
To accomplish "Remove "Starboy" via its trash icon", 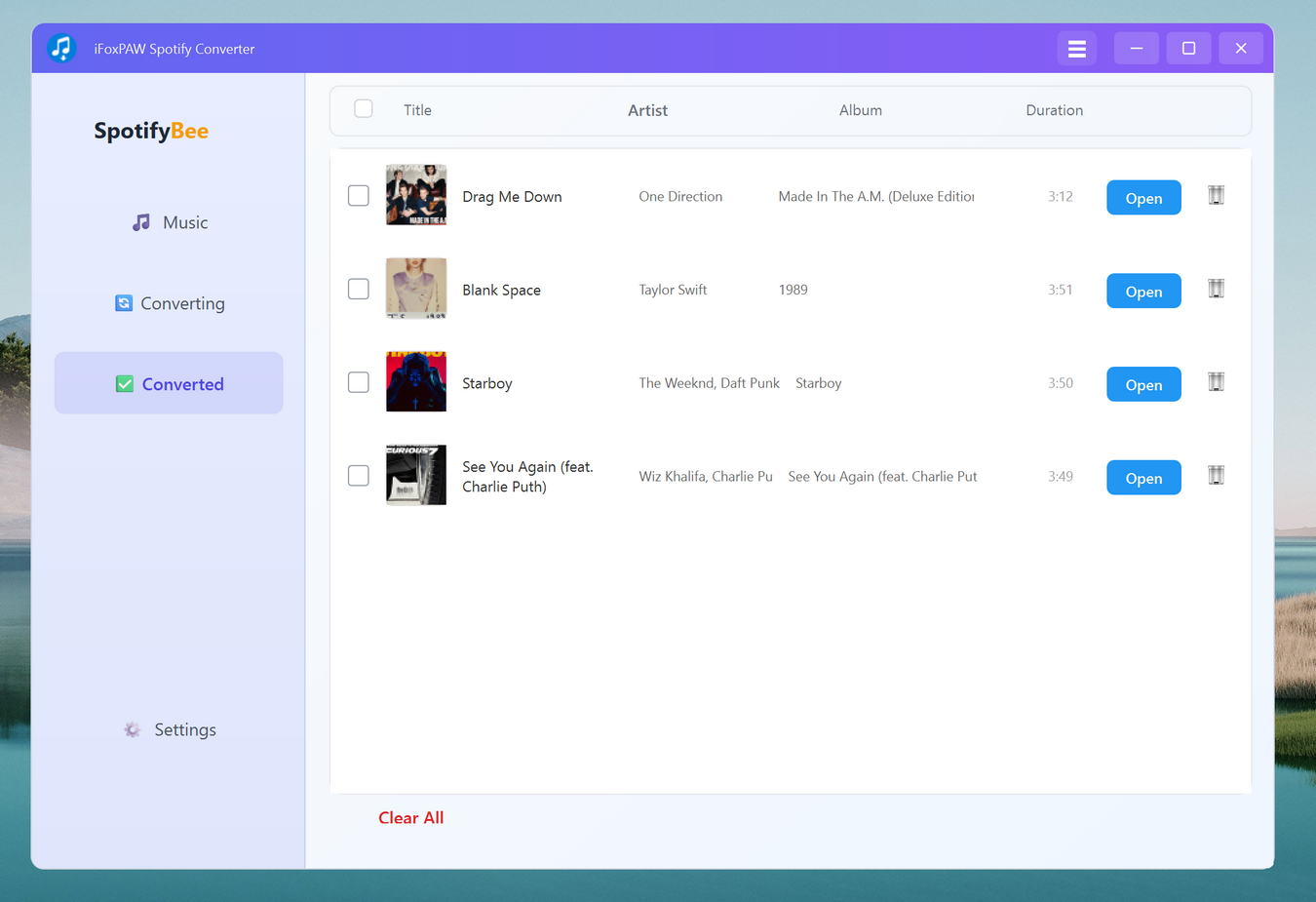I will (1216, 382).
